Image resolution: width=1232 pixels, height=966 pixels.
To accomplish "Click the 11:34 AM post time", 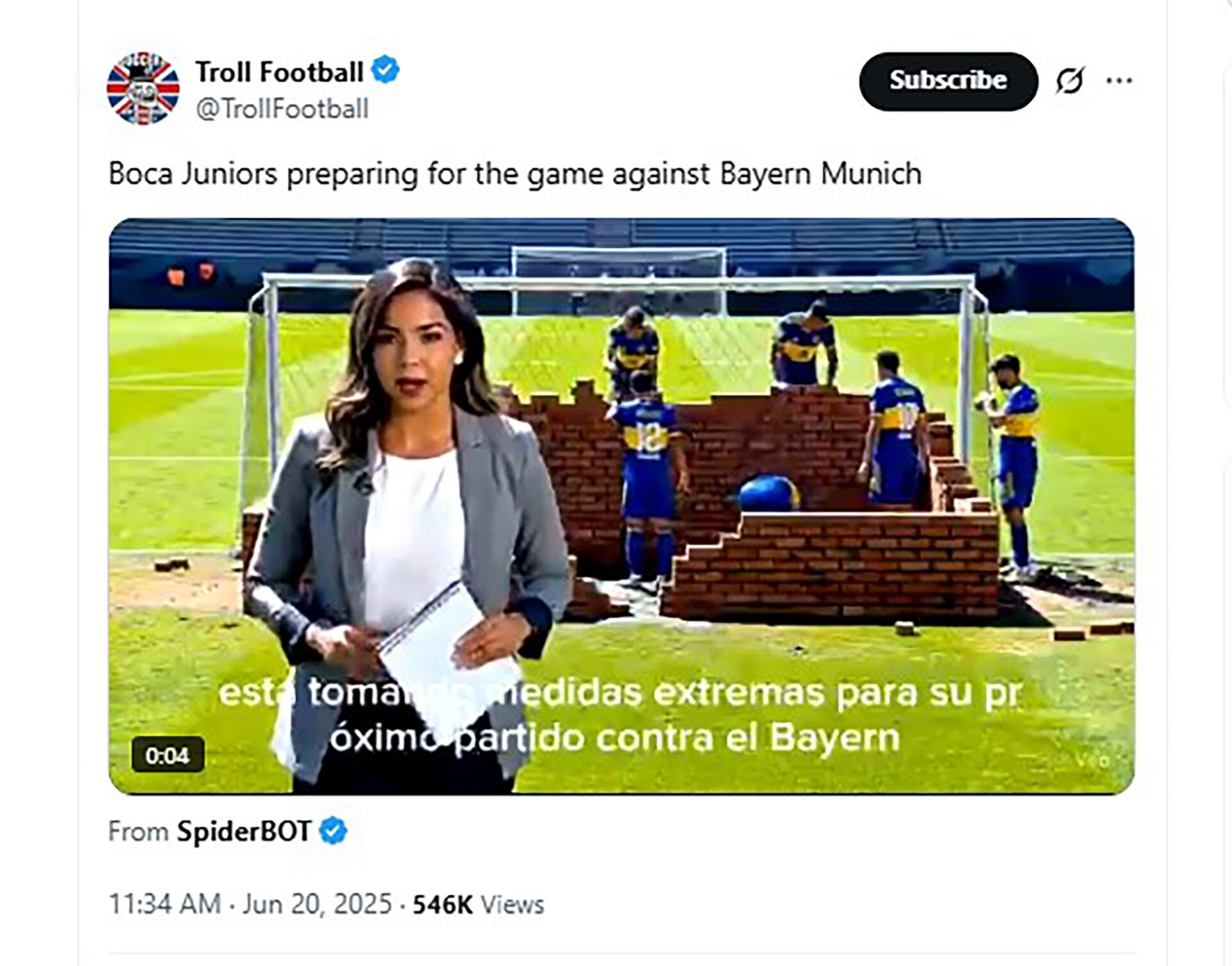I will click(x=164, y=904).
